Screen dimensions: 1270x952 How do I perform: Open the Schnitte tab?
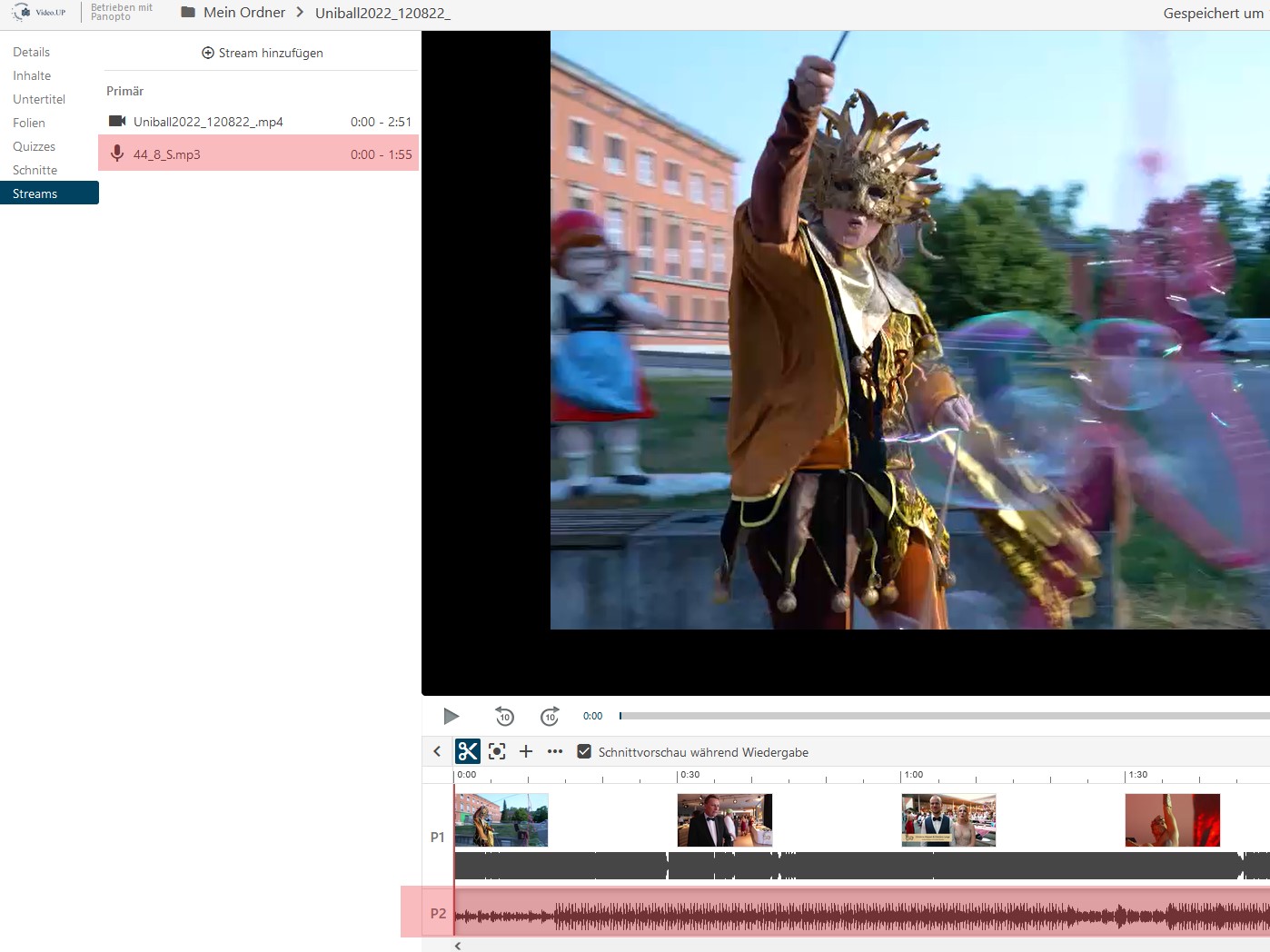tap(35, 170)
